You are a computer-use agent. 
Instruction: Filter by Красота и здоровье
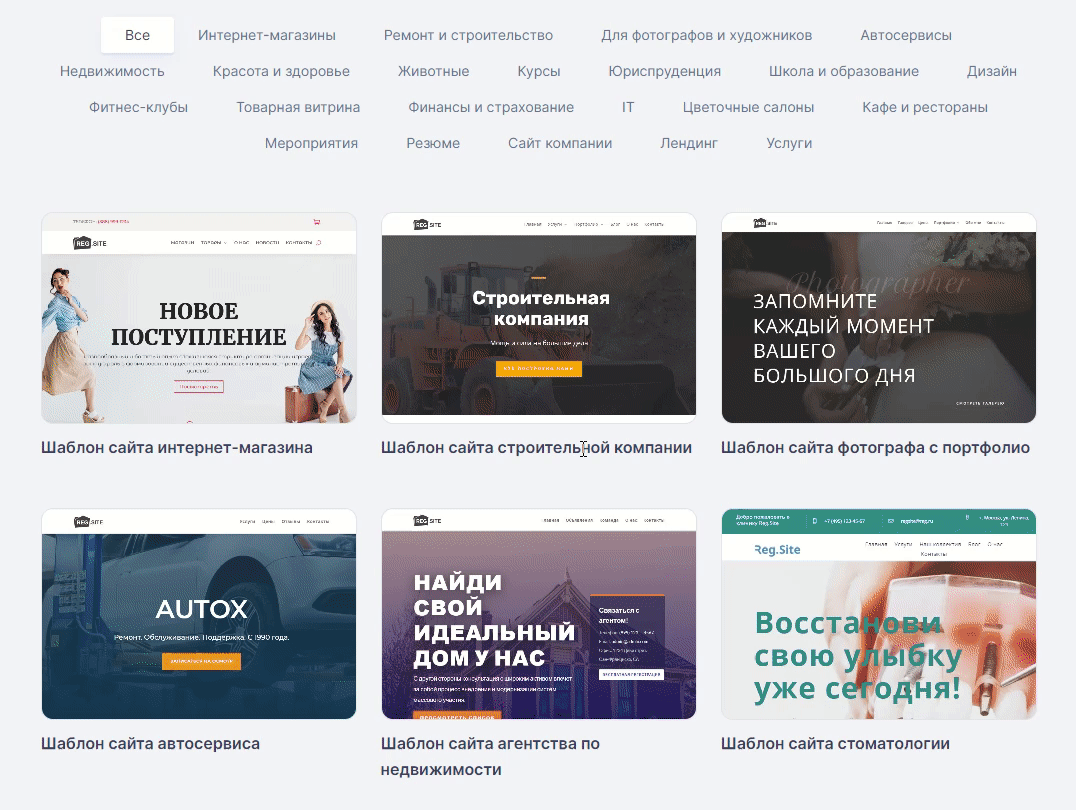click(281, 71)
